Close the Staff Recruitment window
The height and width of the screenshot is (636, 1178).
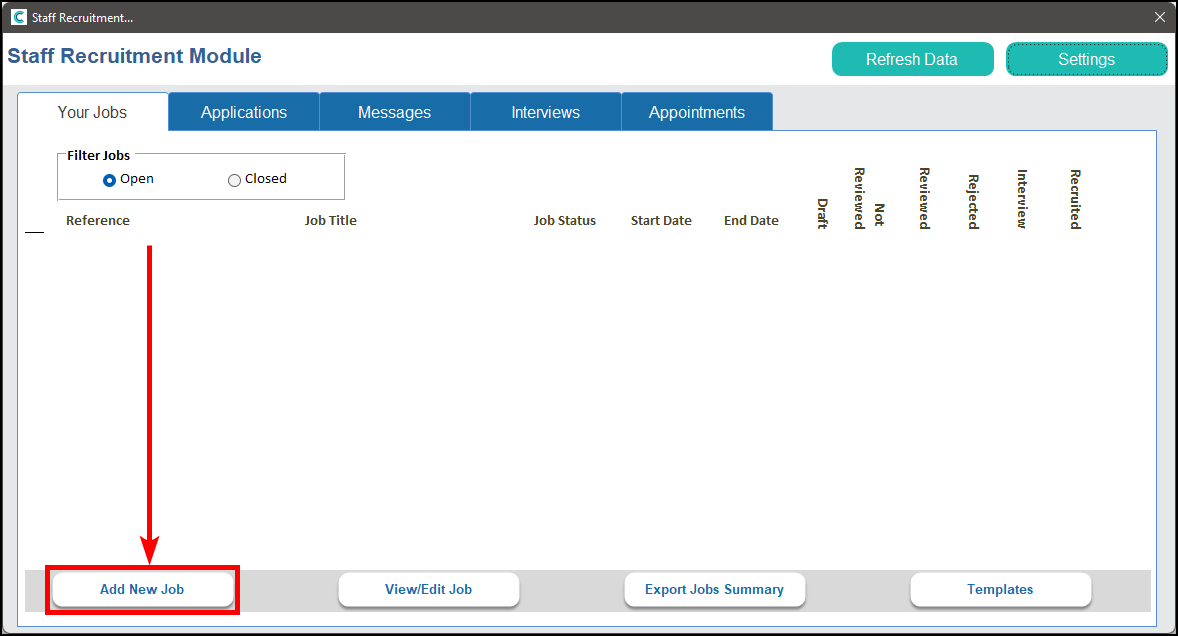coord(1160,17)
